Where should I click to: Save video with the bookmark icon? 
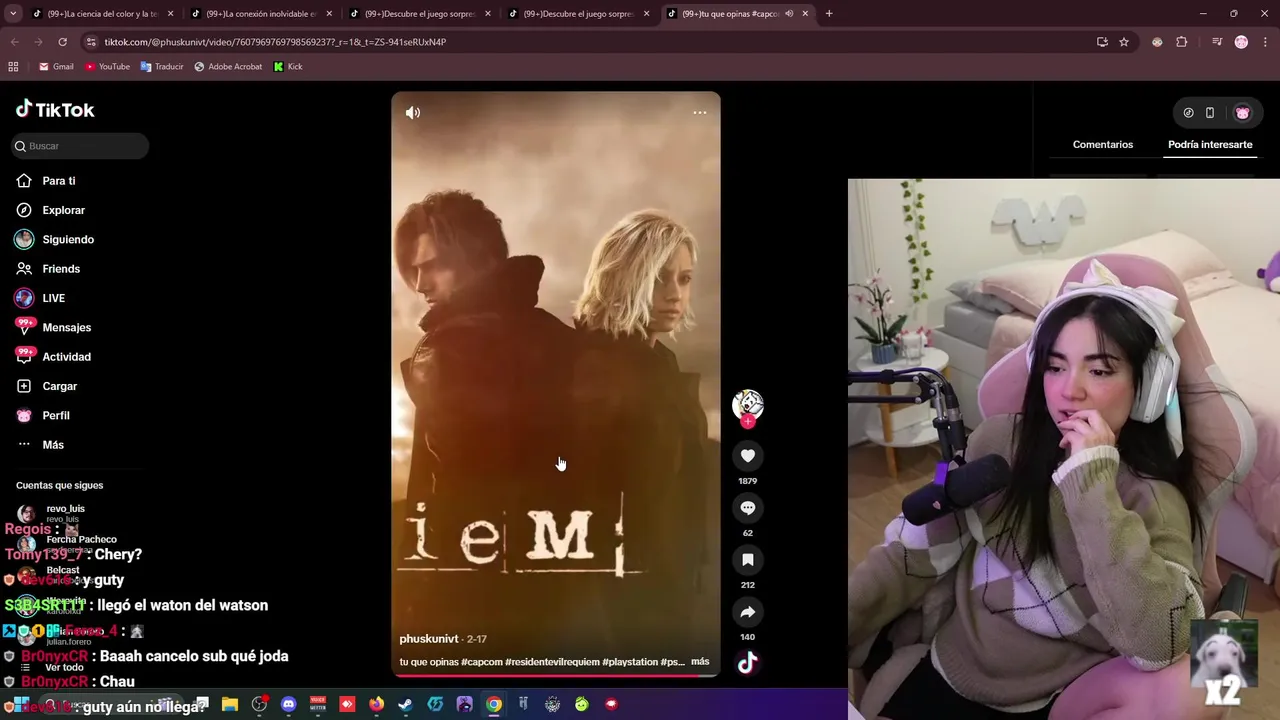(747, 560)
